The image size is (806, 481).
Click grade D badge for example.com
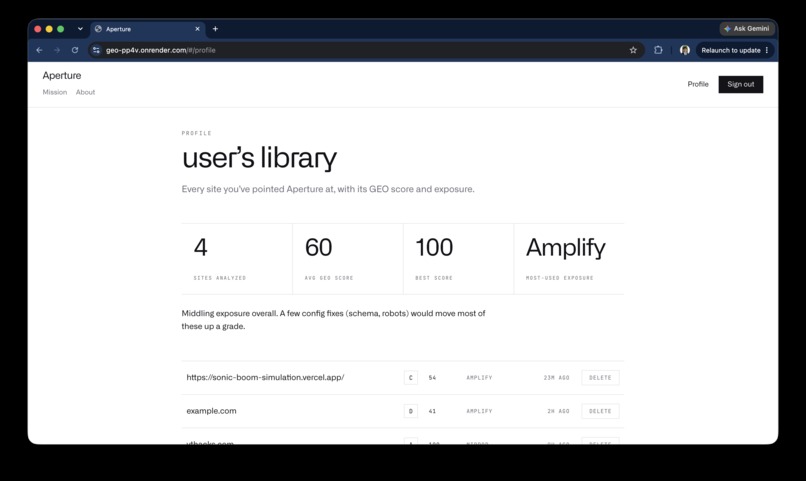coord(411,411)
